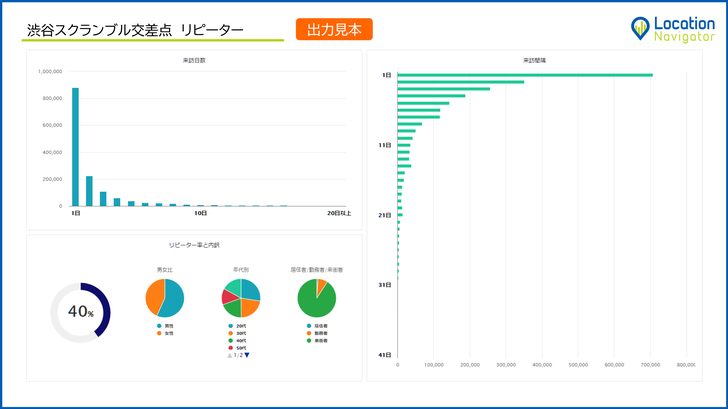Click the 31日 label in 来訪間隔 chart
Image resolution: width=728 pixels, height=409 pixels.
(x=385, y=285)
